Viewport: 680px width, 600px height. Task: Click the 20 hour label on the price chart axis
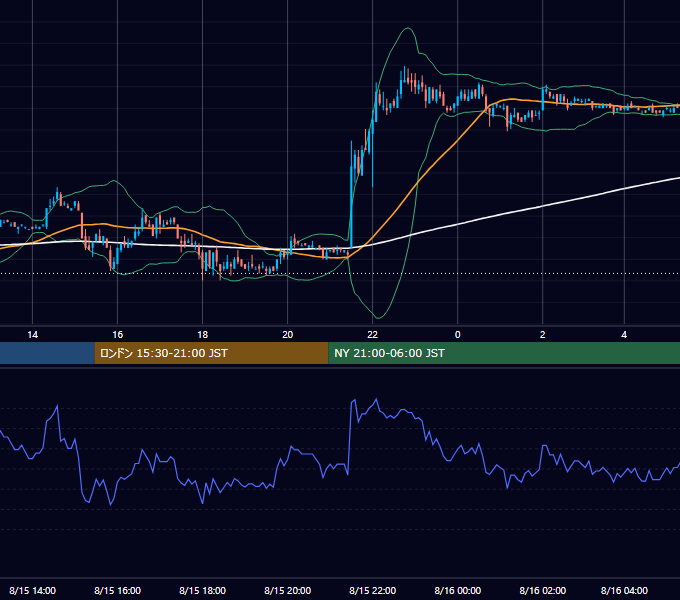[x=288, y=335]
